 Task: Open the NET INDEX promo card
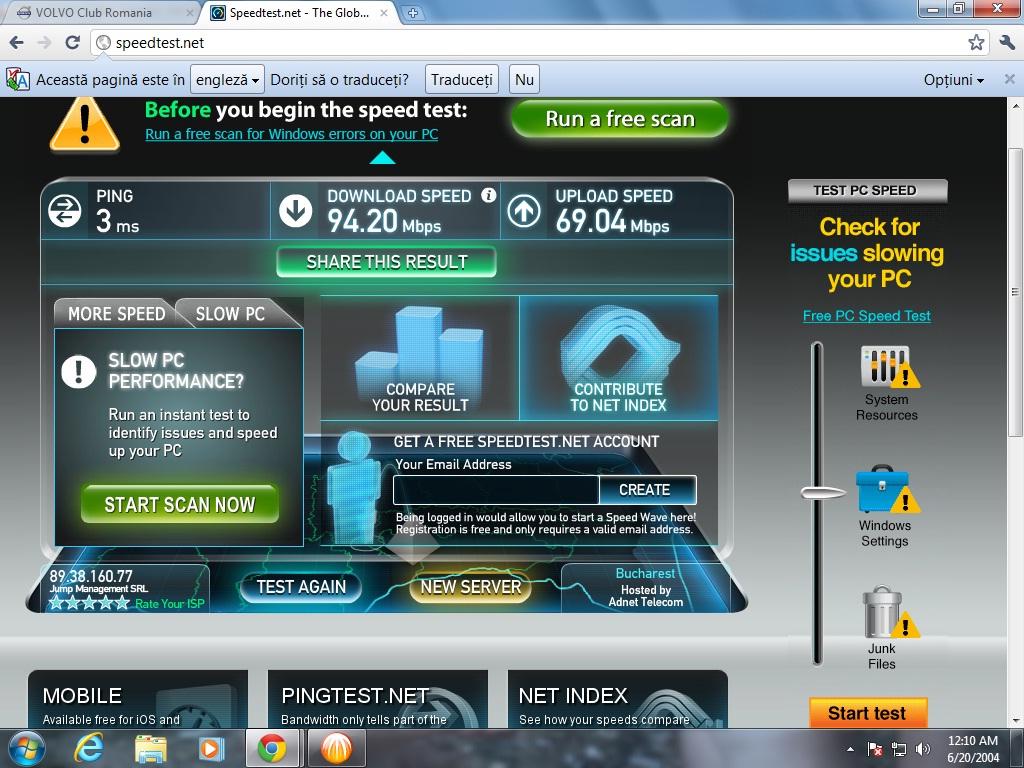pos(617,699)
